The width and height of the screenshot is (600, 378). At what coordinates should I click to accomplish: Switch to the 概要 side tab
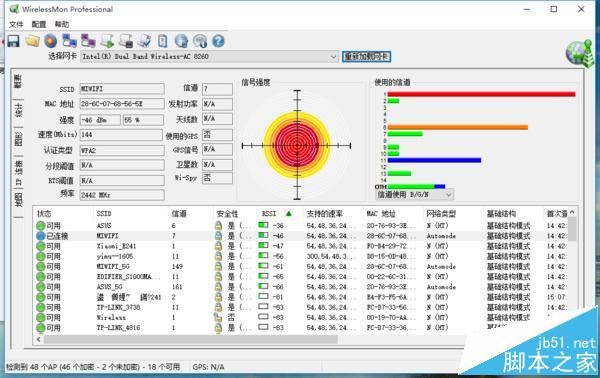18,81
